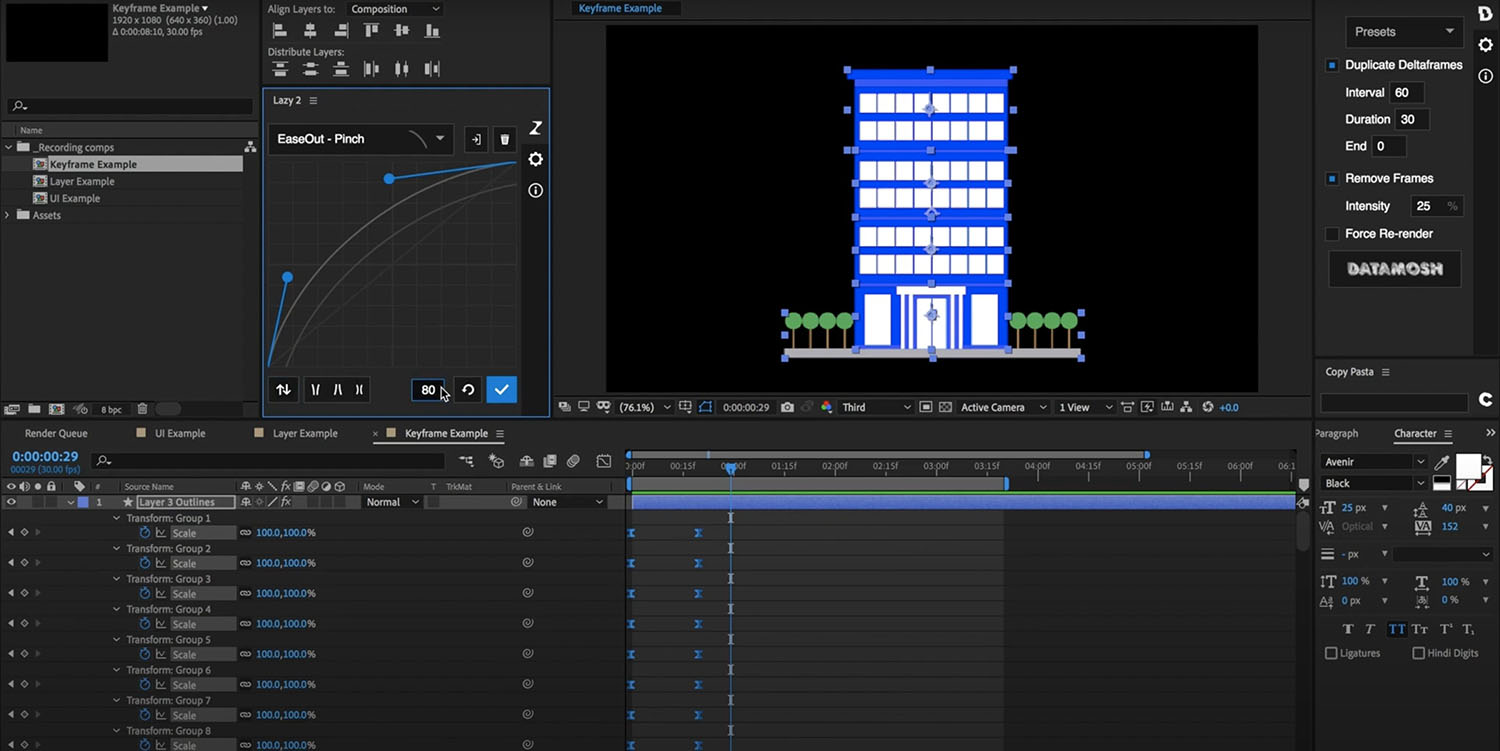The image size is (1500, 751).
Task: Click the swap direction arrows icon
Action: pyautogui.click(x=284, y=390)
